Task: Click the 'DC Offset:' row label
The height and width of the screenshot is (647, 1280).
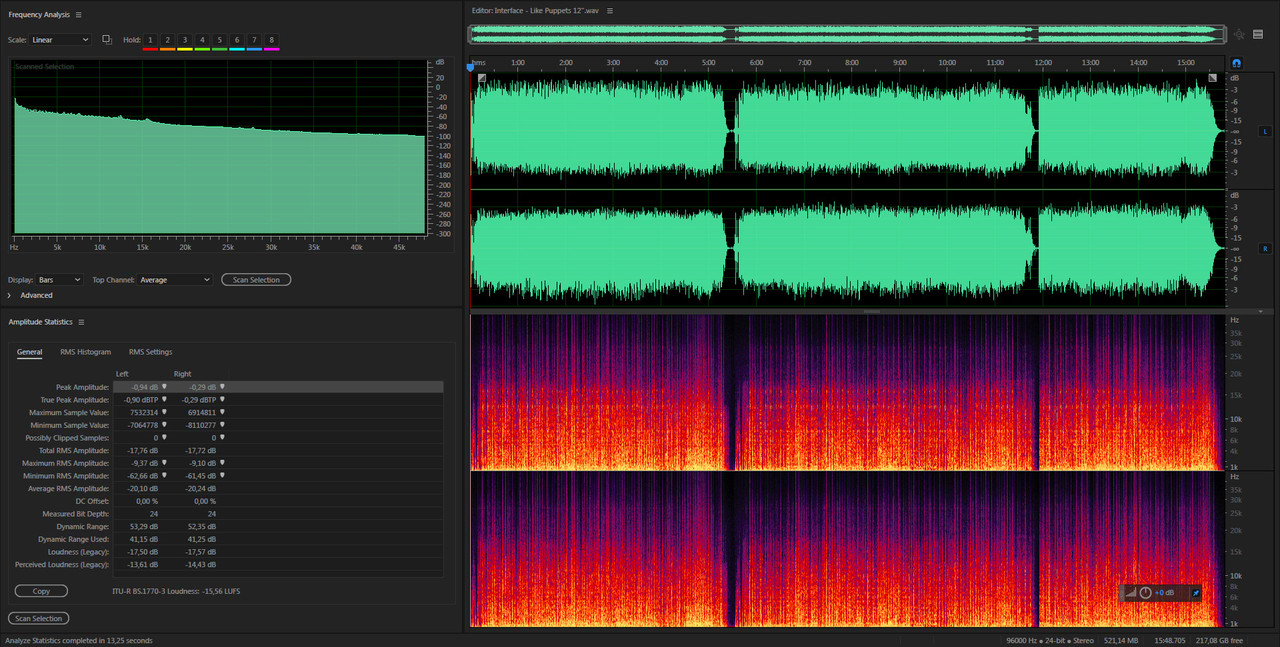Action: coord(90,501)
